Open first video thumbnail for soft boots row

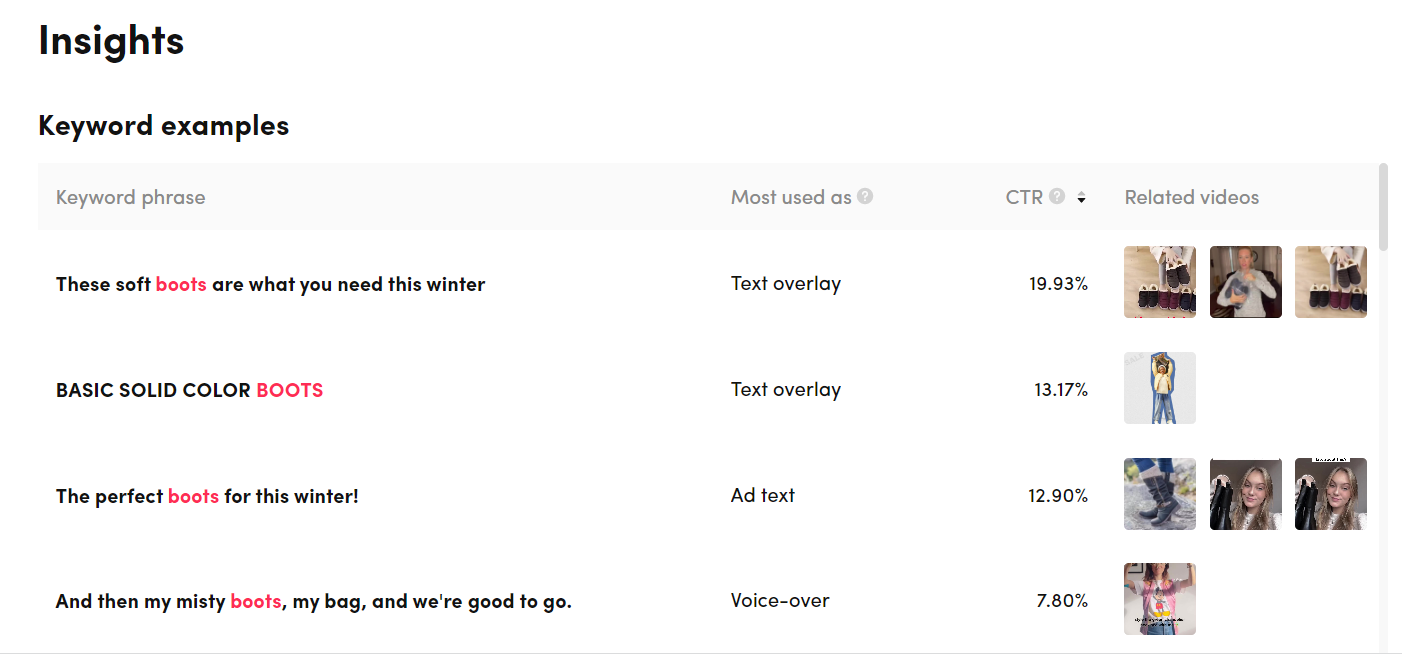(1160, 282)
